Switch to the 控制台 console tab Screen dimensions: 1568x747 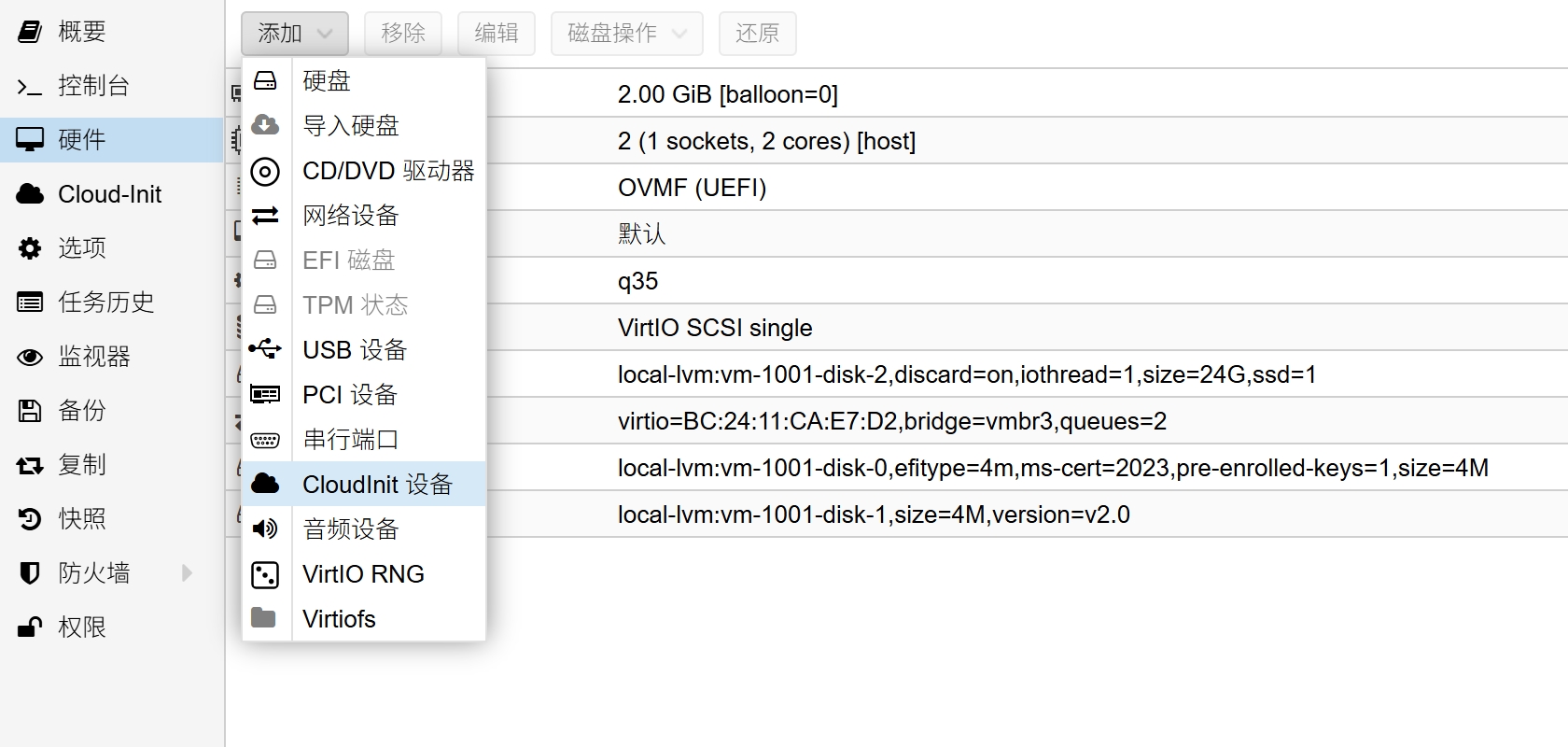[x=93, y=86]
